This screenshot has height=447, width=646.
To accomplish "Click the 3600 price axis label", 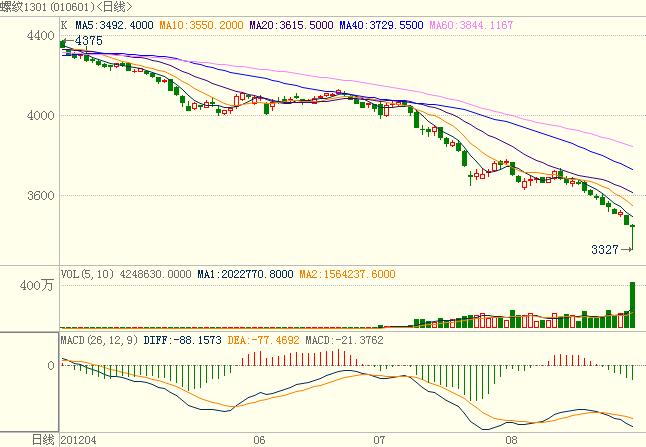I will click(x=40, y=195).
